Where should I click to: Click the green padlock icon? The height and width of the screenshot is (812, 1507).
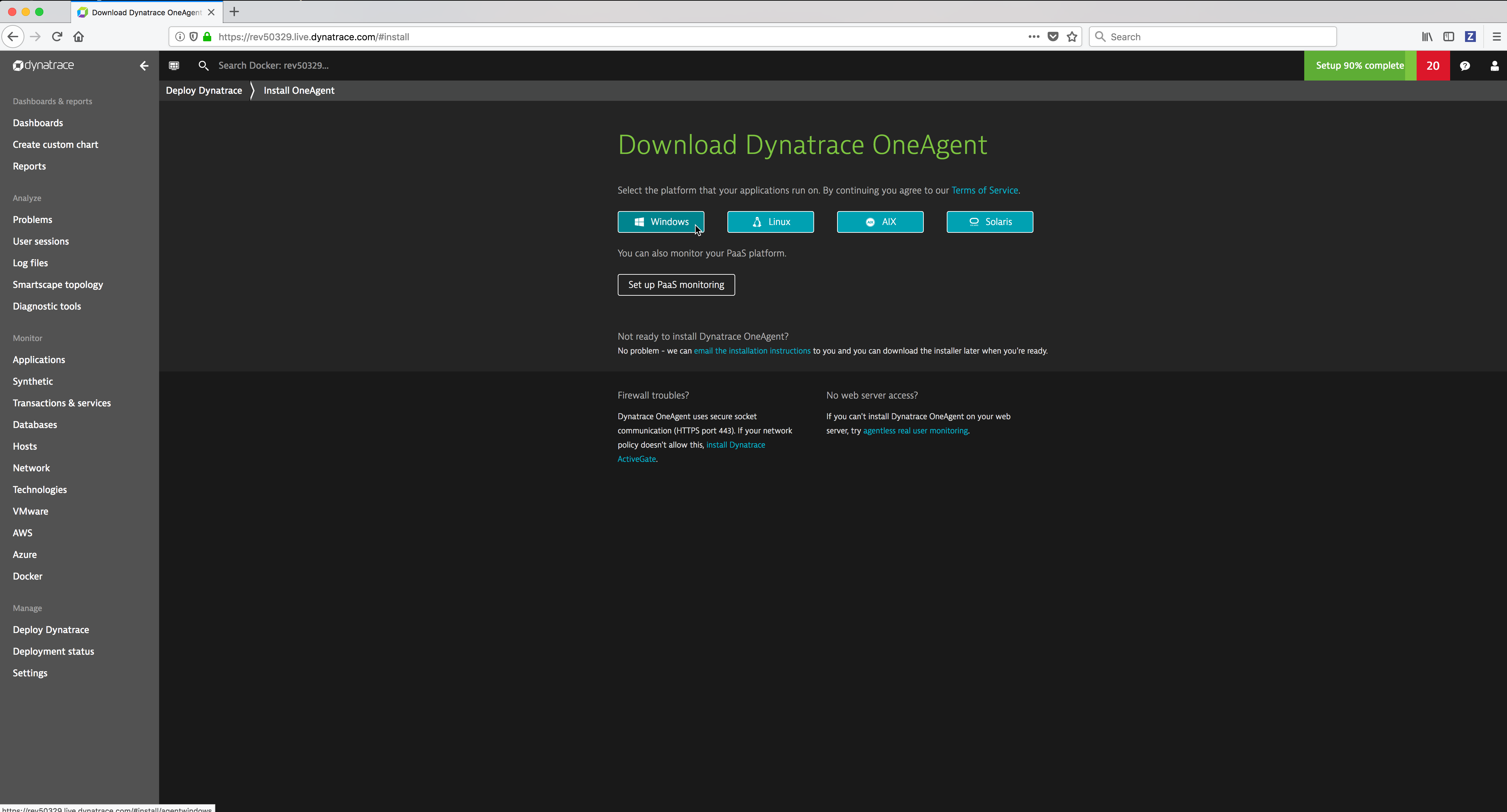tap(207, 36)
